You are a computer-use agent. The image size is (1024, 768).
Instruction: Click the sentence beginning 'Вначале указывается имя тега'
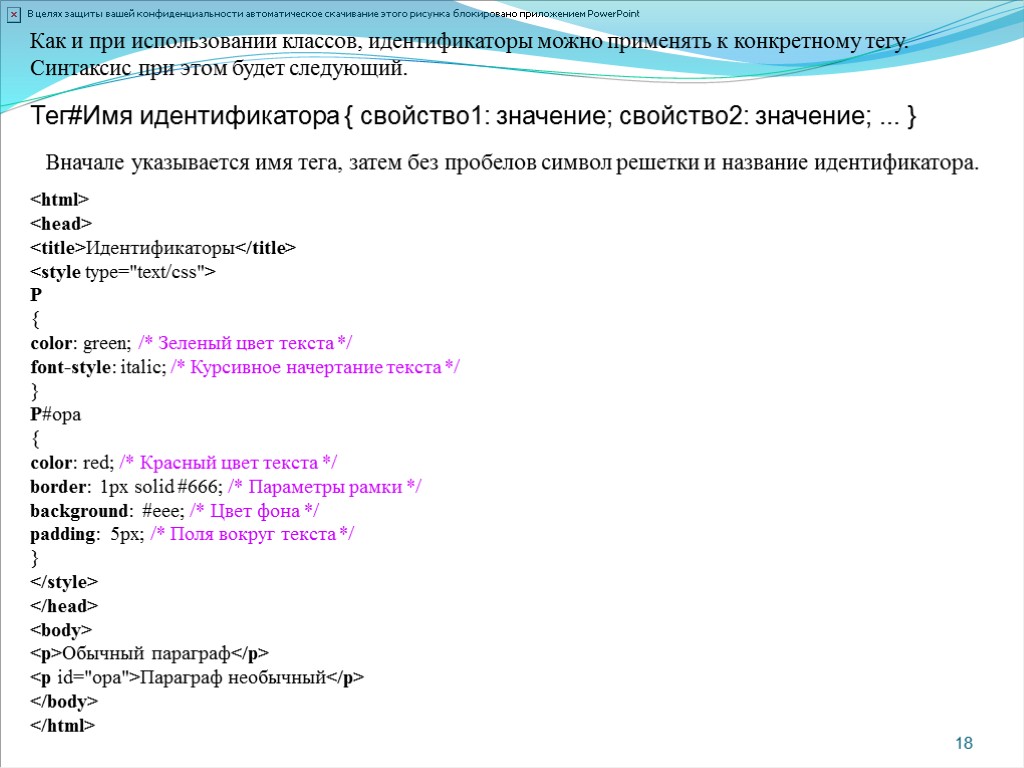[512, 162]
